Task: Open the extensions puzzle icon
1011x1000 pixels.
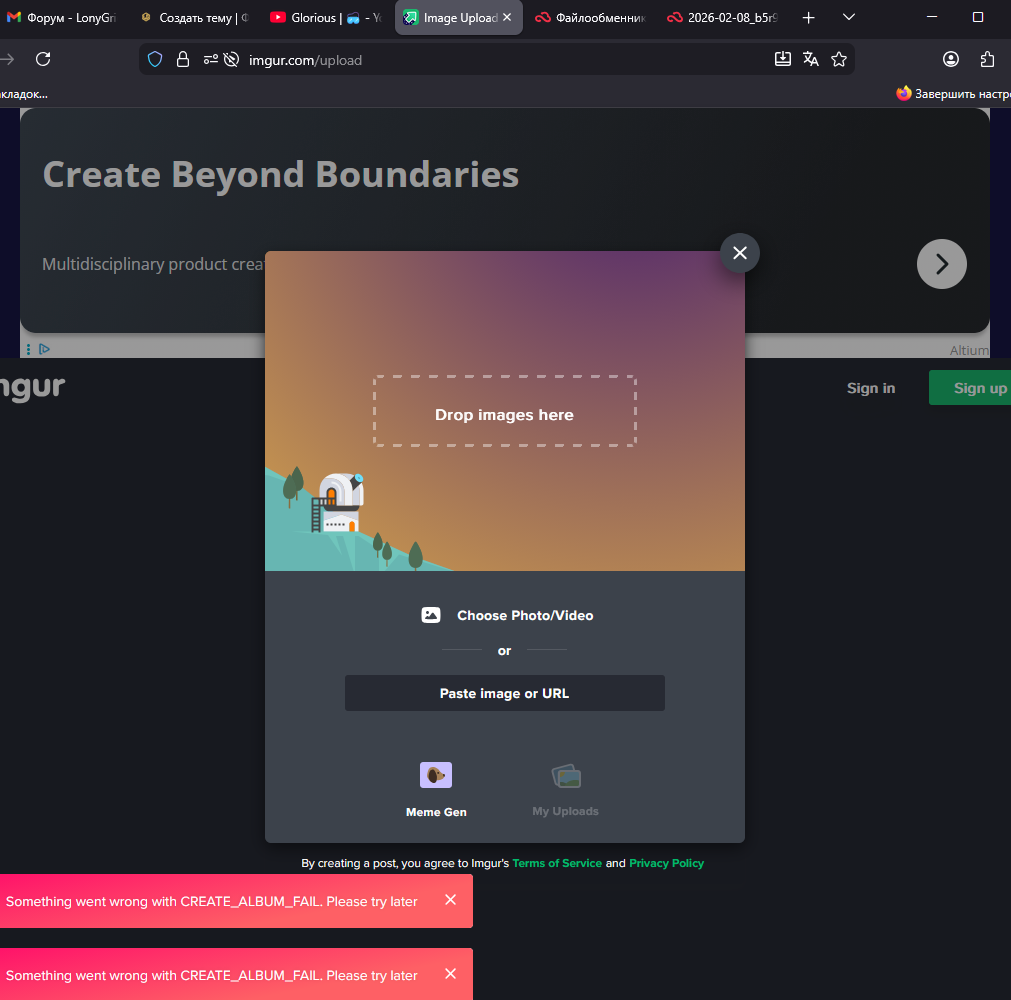Action: [988, 59]
